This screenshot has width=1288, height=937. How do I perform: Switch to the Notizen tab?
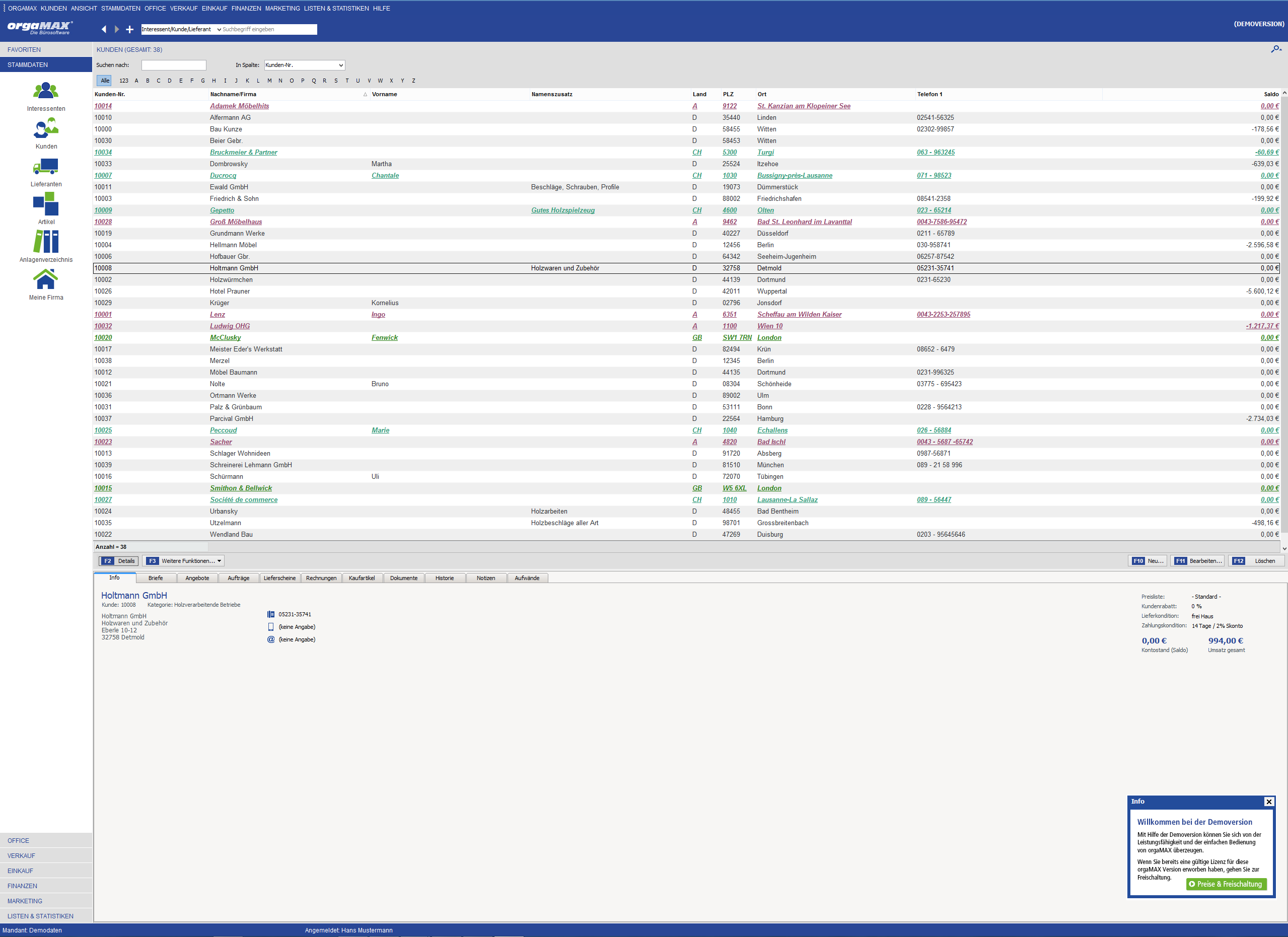[485, 578]
